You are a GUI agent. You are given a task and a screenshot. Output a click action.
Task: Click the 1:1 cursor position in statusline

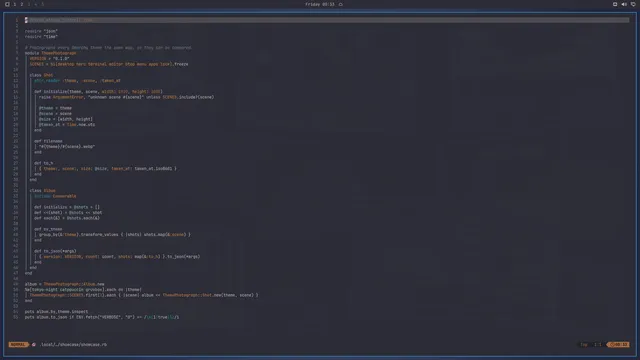(x=598, y=344)
